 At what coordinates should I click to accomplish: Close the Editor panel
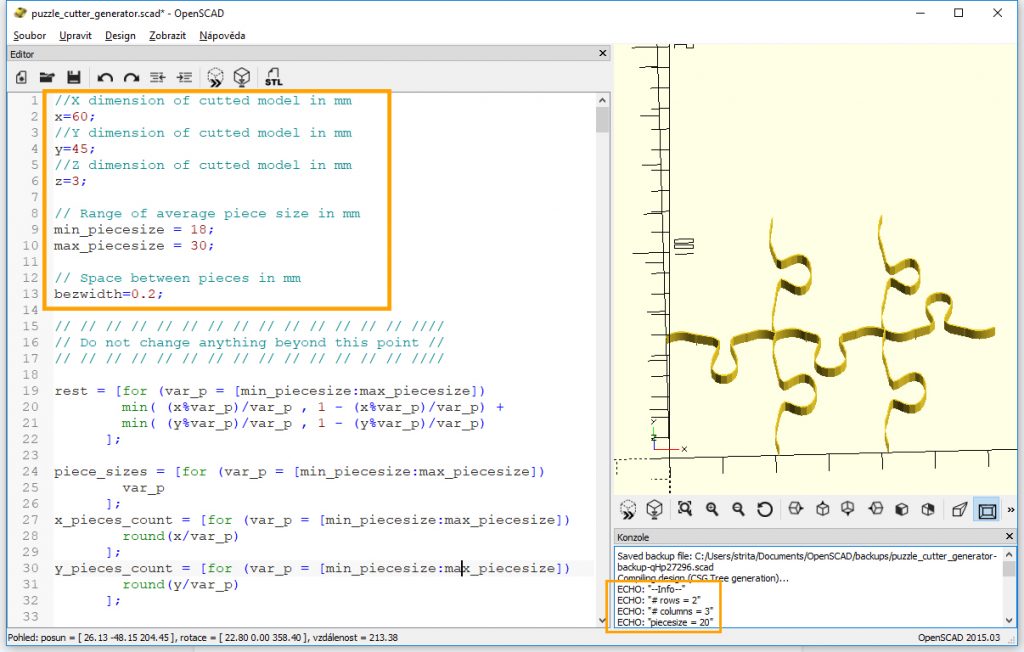(x=602, y=54)
